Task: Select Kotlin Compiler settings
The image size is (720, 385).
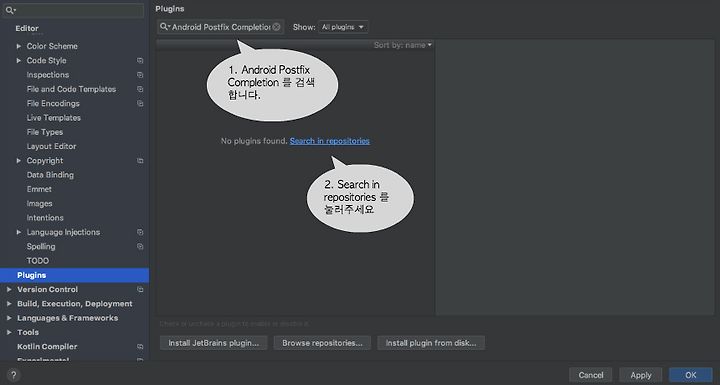Action: pyautogui.click(x=47, y=347)
